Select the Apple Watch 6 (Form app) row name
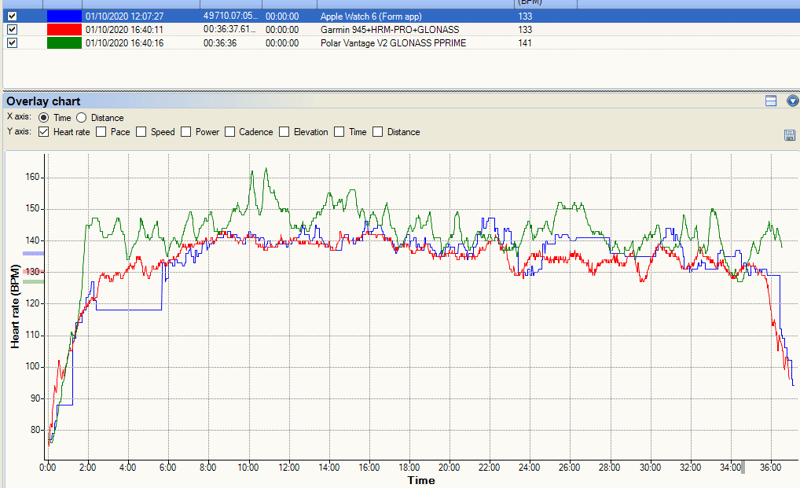 (371, 16)
